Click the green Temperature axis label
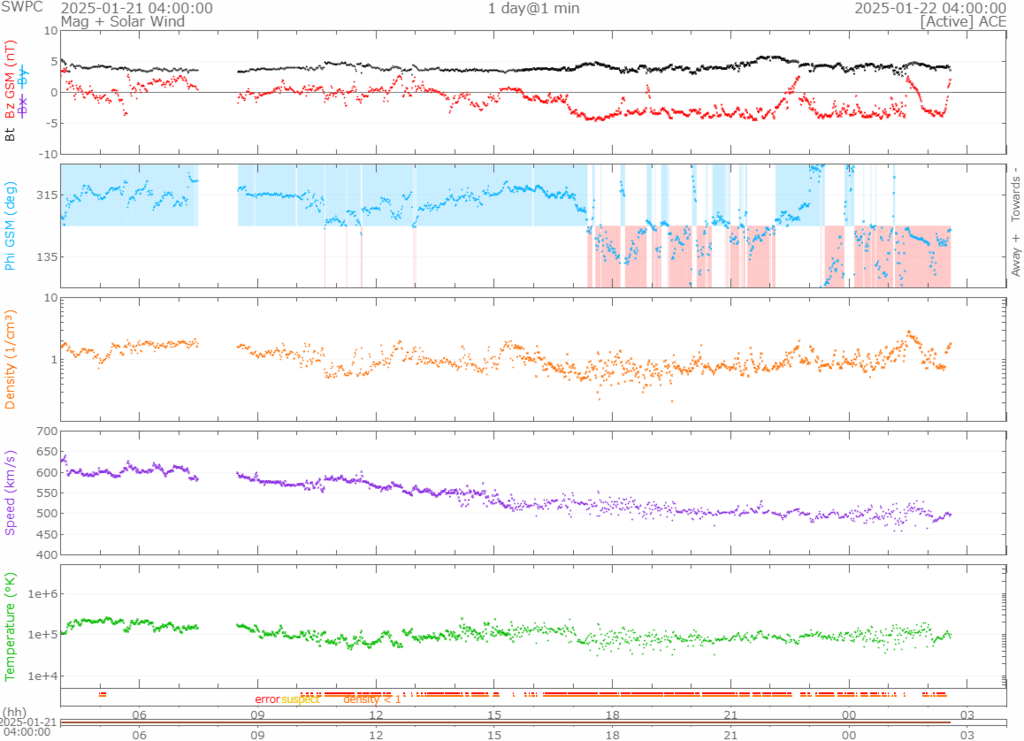Image resolution: width=1024 pixels, height=741 pixels. tap(11, 624)
